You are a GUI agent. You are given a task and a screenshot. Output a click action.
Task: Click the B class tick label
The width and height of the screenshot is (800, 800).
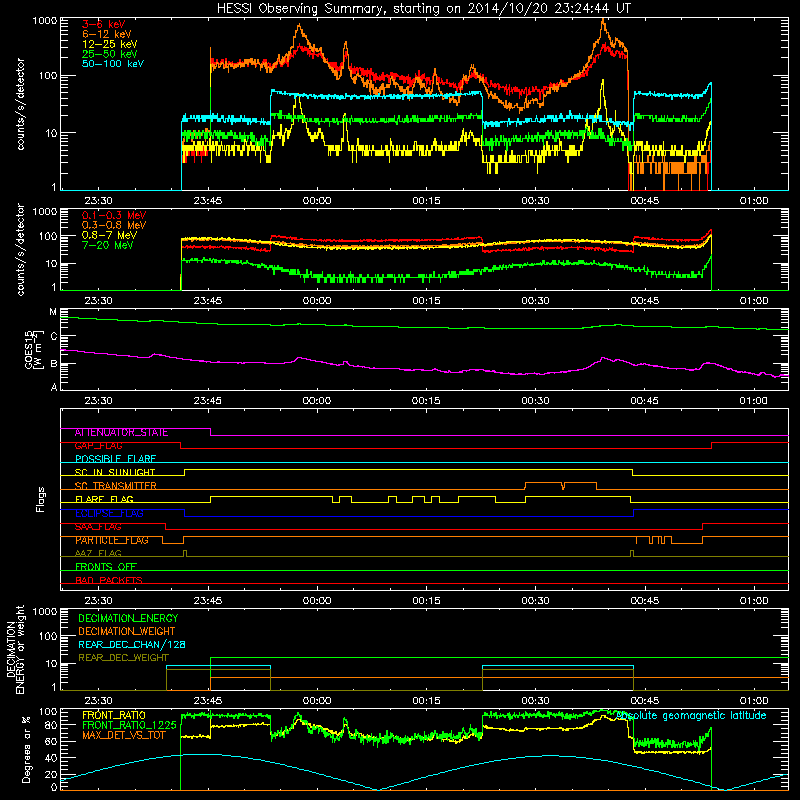pos(54,364)
